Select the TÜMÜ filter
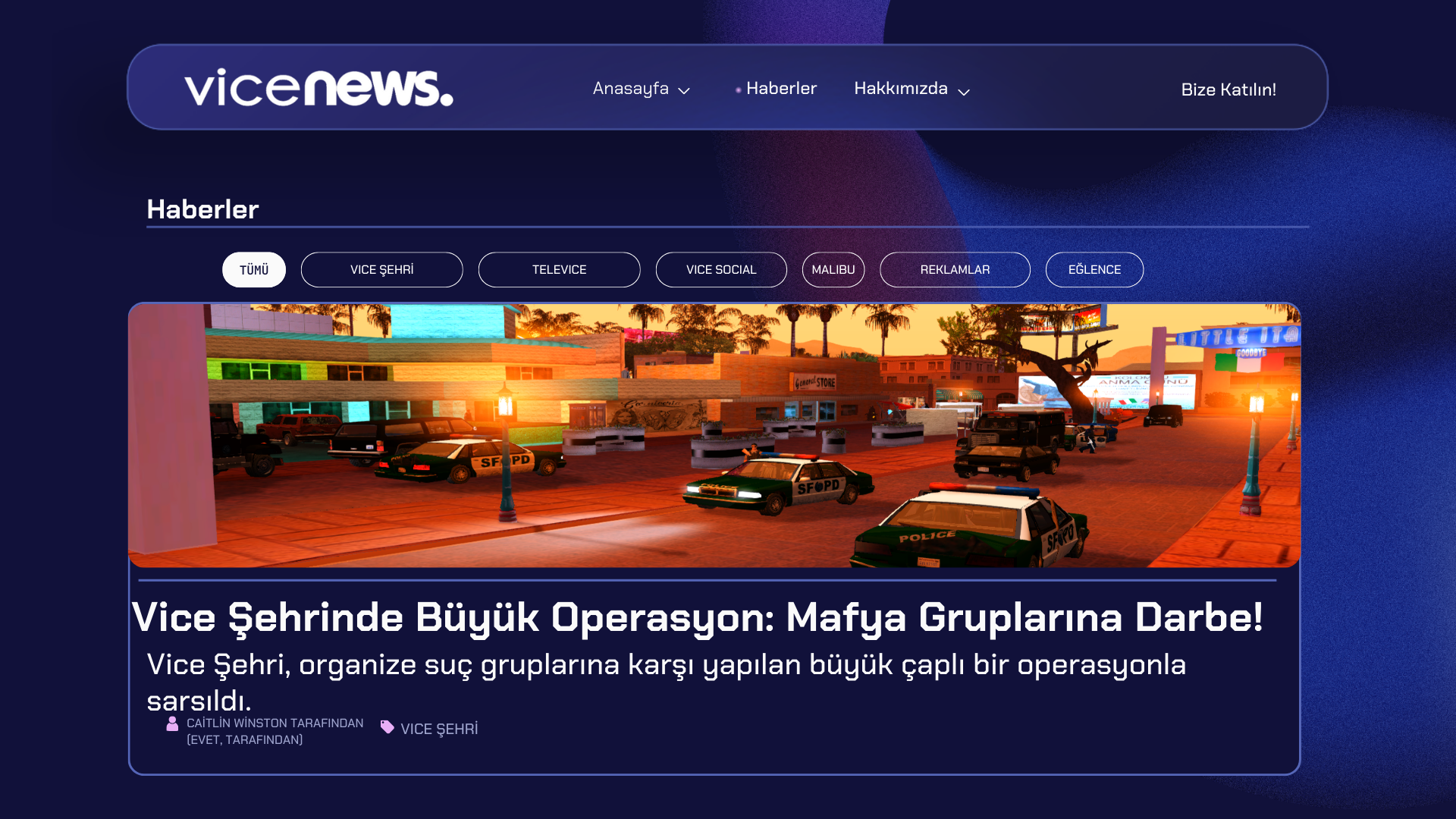Screen dimensions: 1456x819 click(x=254, y=270)
